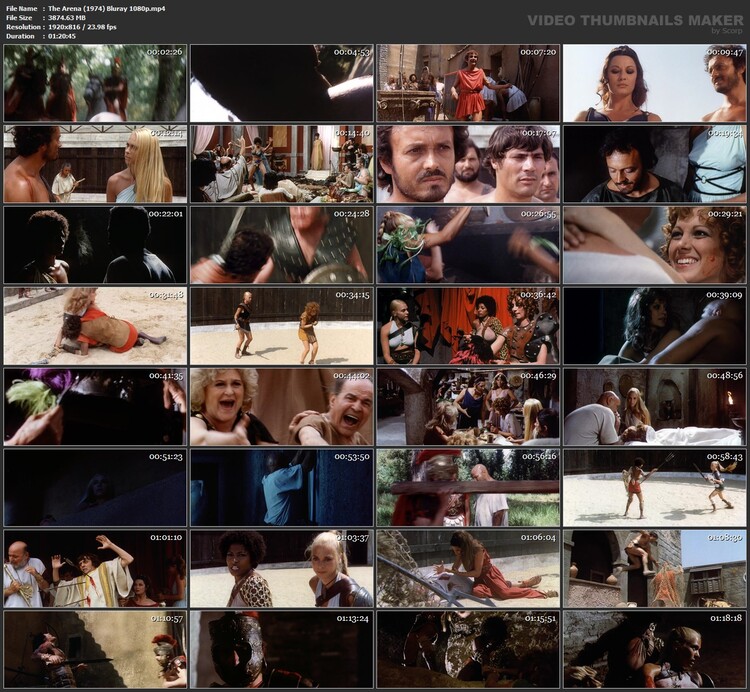Select the thumbnail at 00:07:20
This screenshot has height=692, width=750.
[x=468, y=83]
